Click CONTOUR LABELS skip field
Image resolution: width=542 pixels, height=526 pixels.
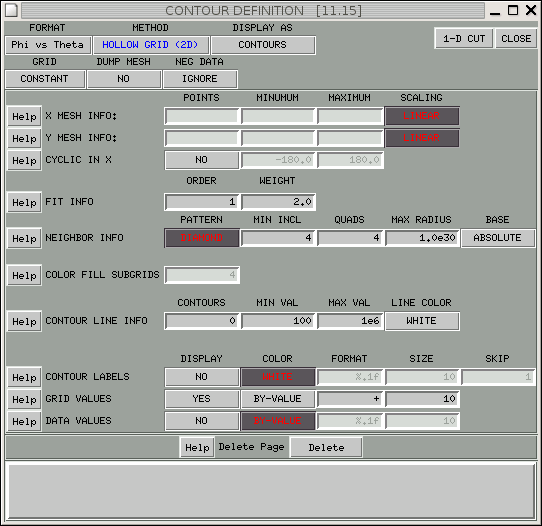coord(498,377)
